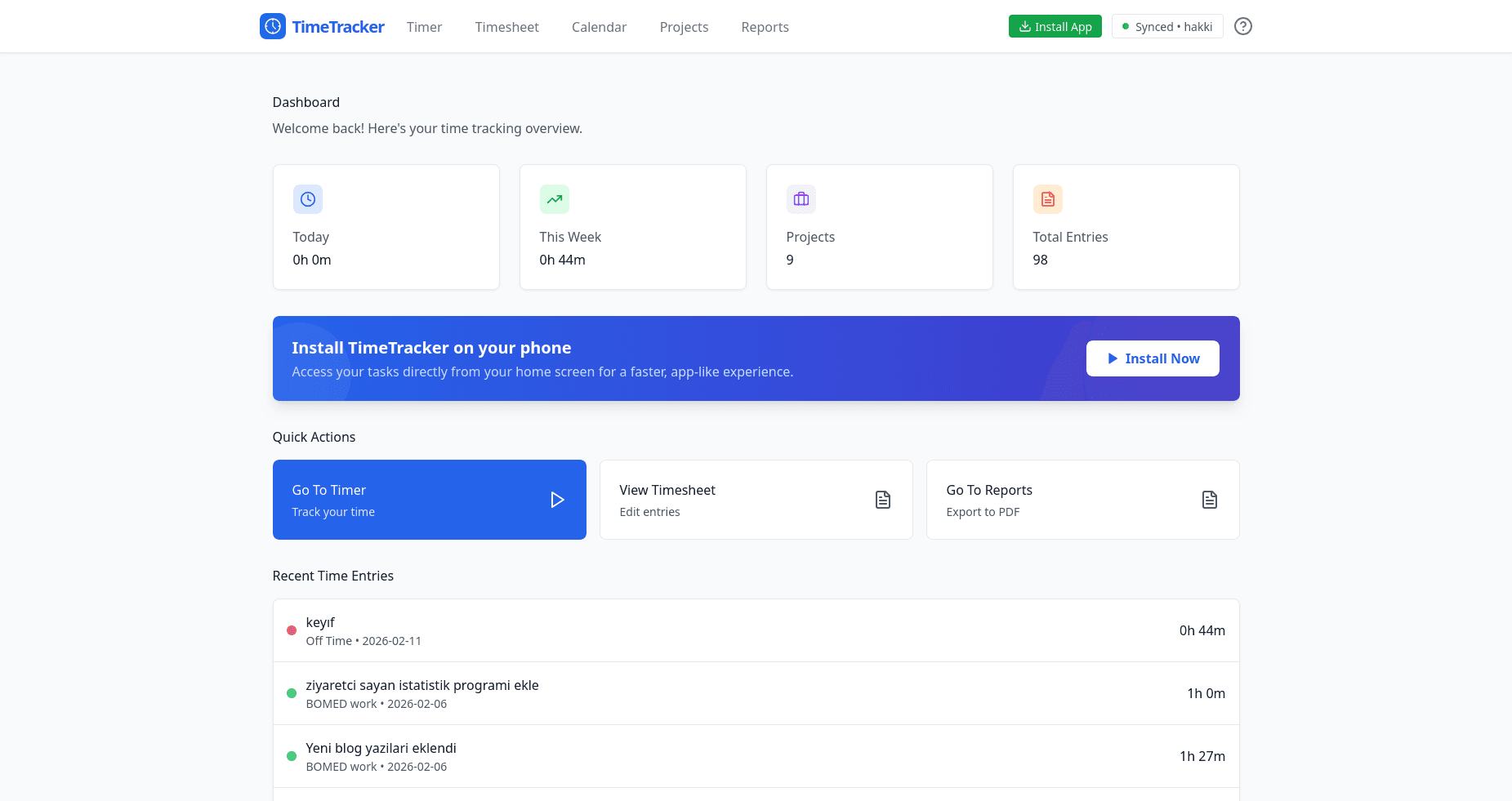Click the document icon on Total Entries card
Image resolution: width=1512 pixels, height=801 pixels.
(1047, 198)
